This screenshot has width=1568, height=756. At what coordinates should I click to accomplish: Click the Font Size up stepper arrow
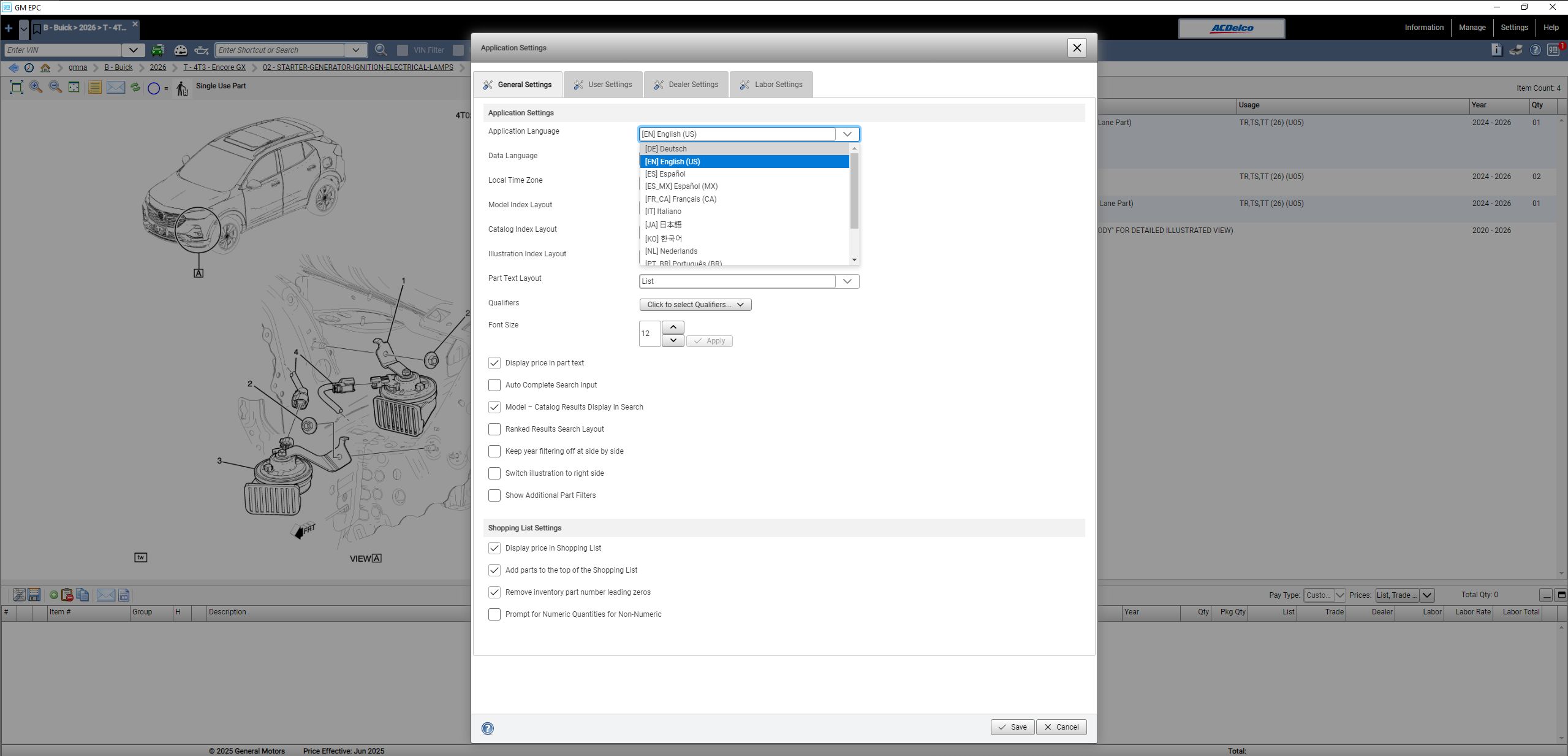point(672,327)
